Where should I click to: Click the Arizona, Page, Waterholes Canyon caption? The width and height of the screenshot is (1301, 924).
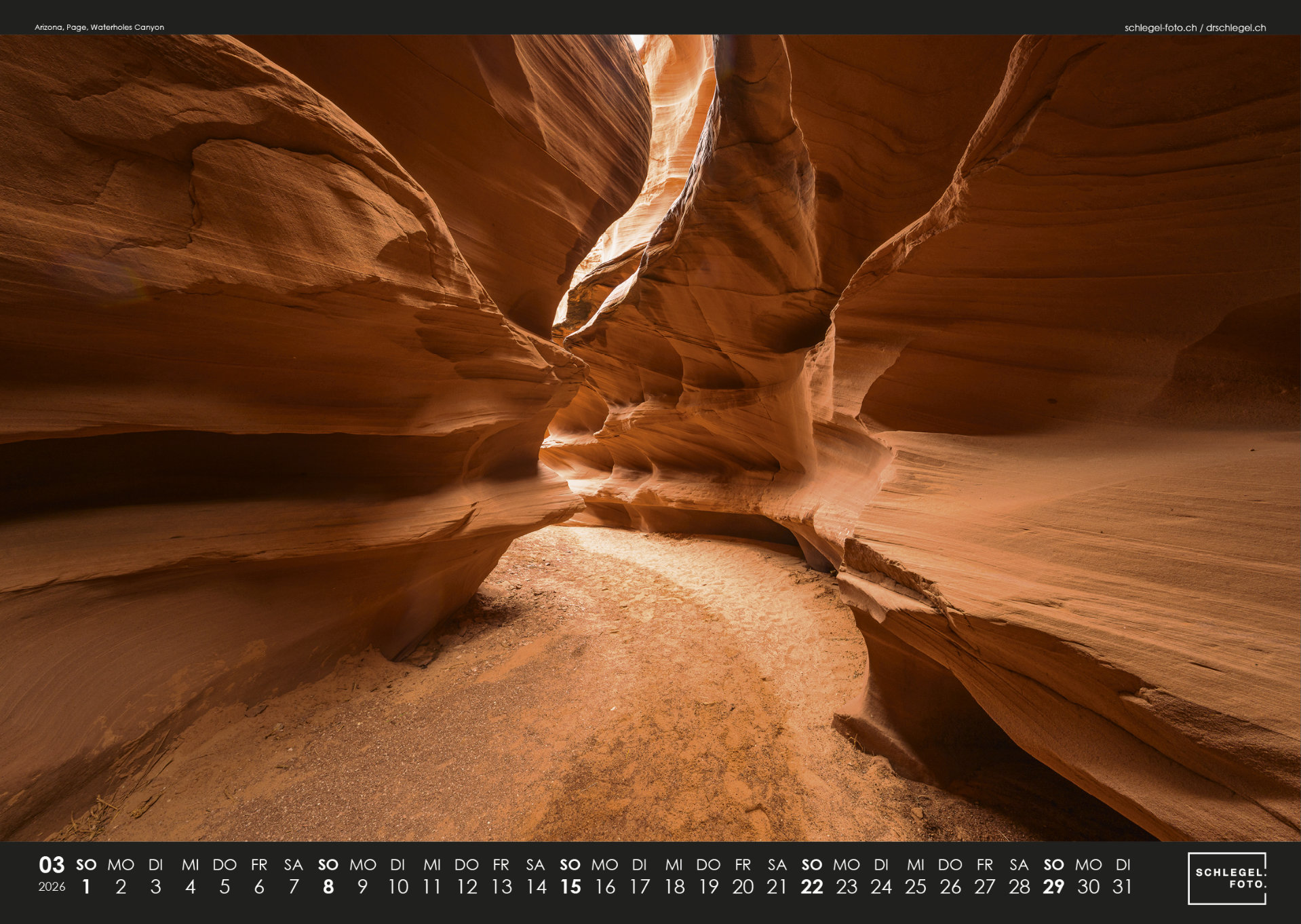[x=99, y=28]
